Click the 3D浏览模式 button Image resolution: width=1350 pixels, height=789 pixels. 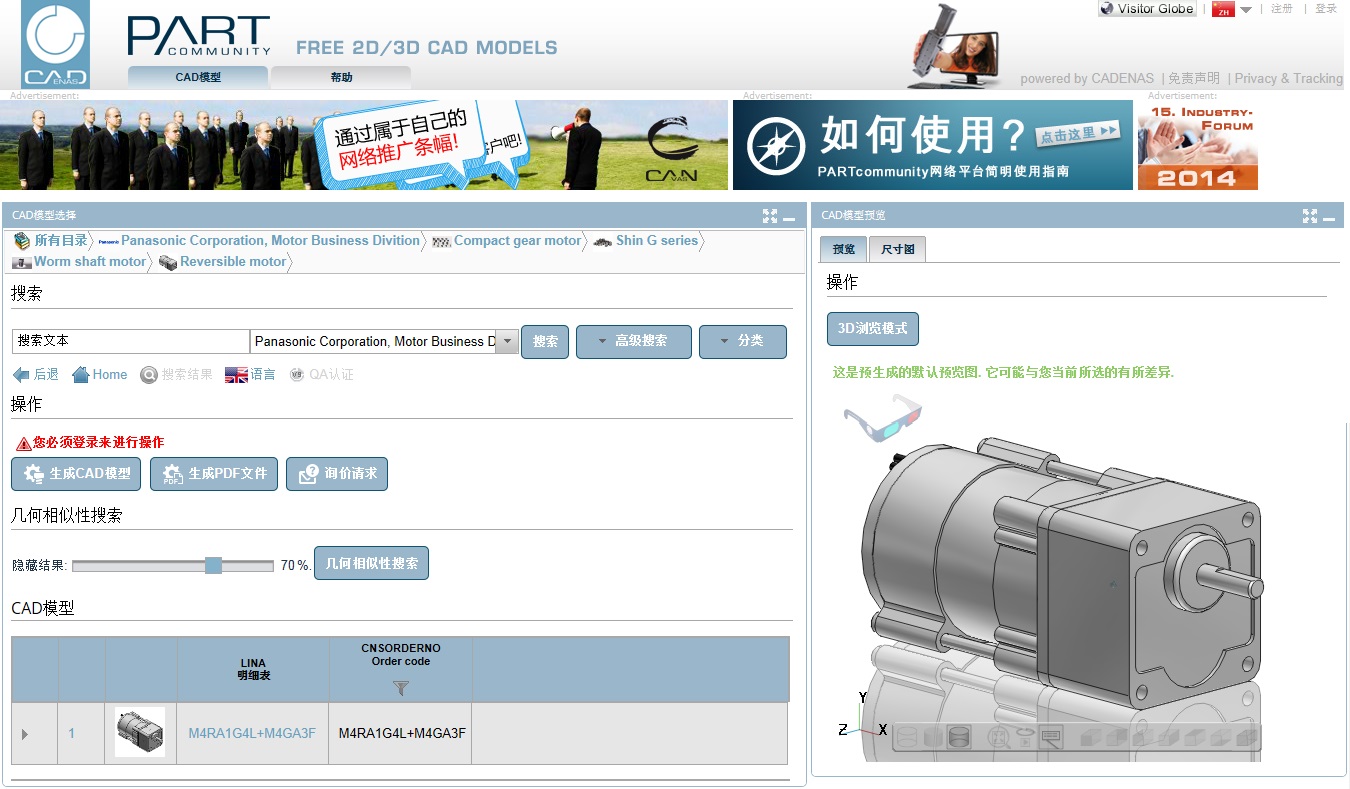point(873,329)
